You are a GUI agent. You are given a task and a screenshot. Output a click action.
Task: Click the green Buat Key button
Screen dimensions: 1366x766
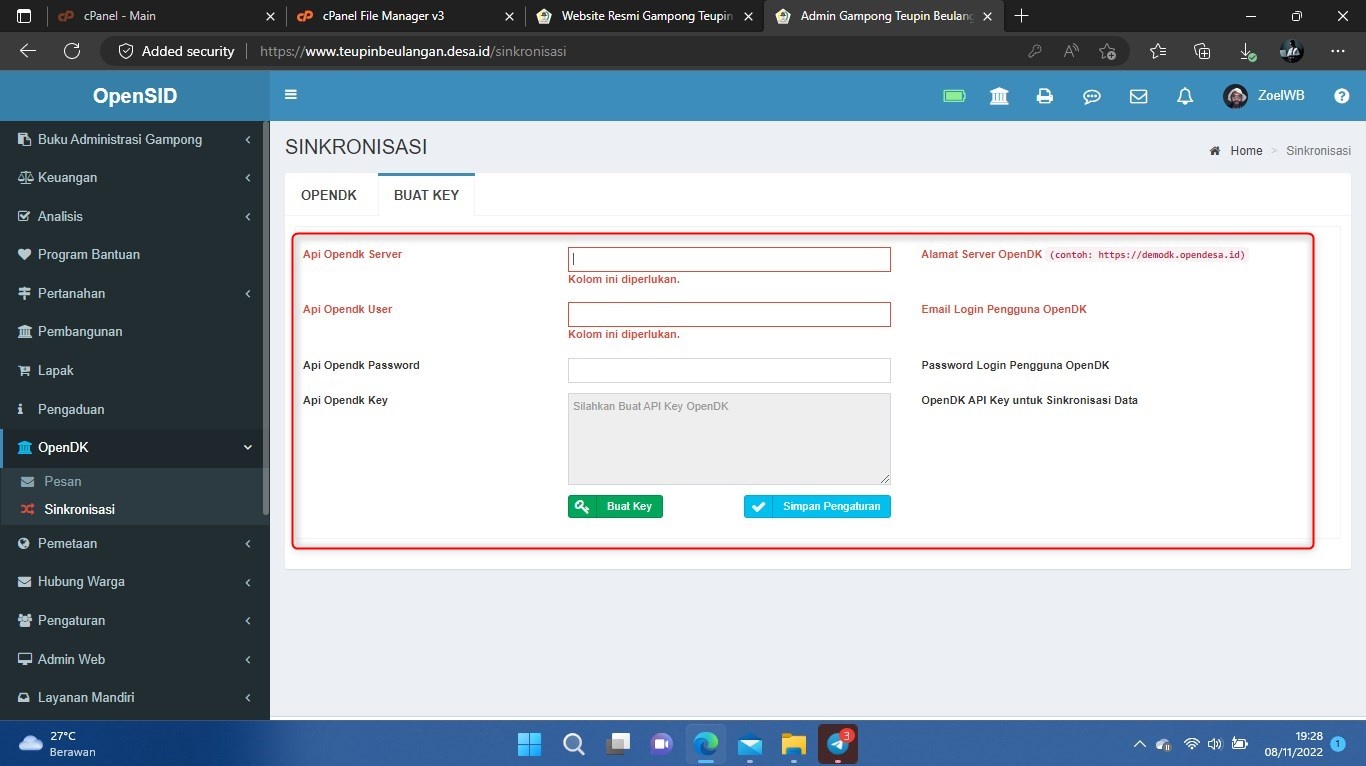pyautogui.click(x=615, y=506)
